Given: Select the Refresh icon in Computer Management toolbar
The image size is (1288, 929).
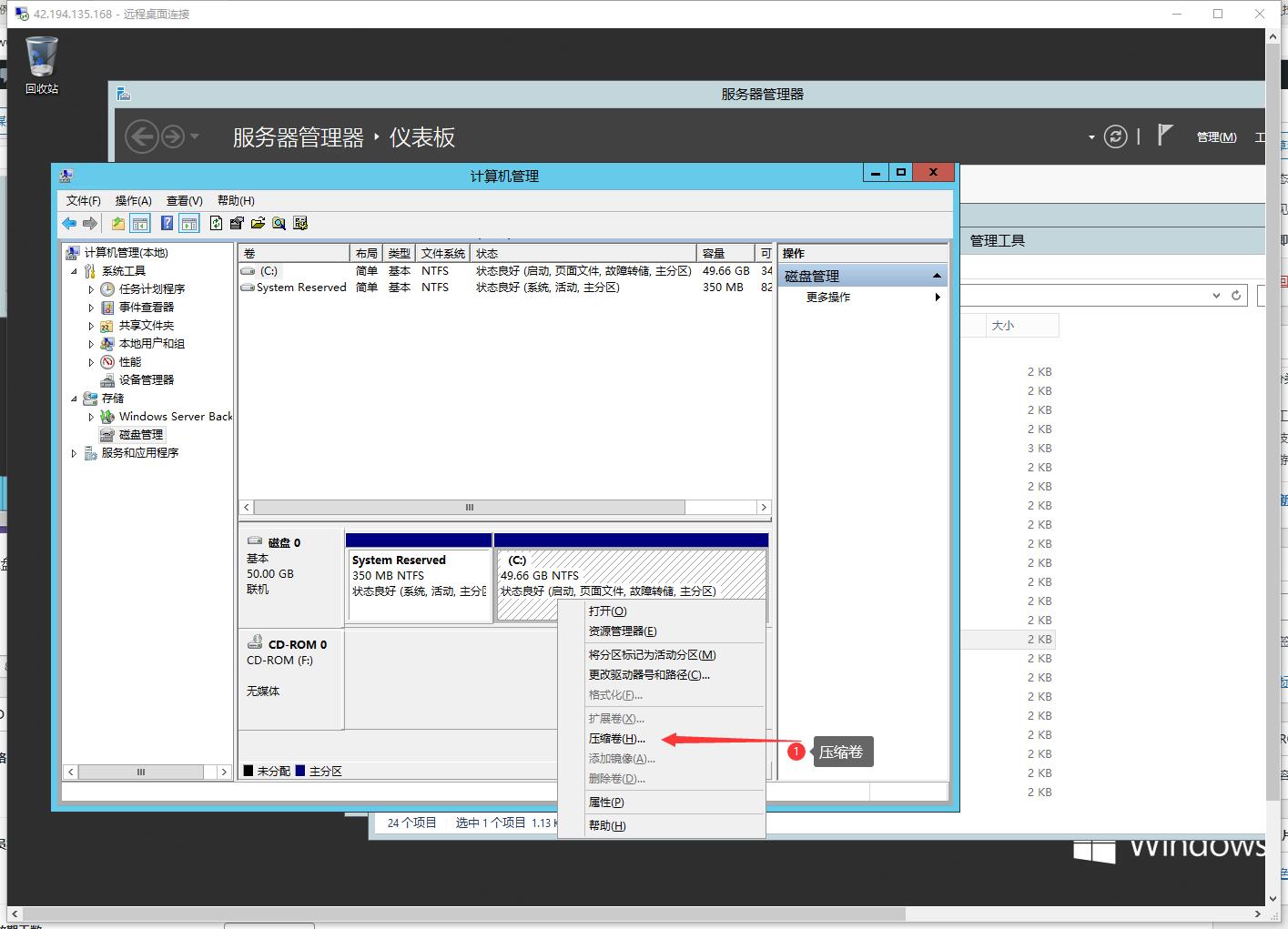Looking at the screenshot, I should tap(216, 223).
